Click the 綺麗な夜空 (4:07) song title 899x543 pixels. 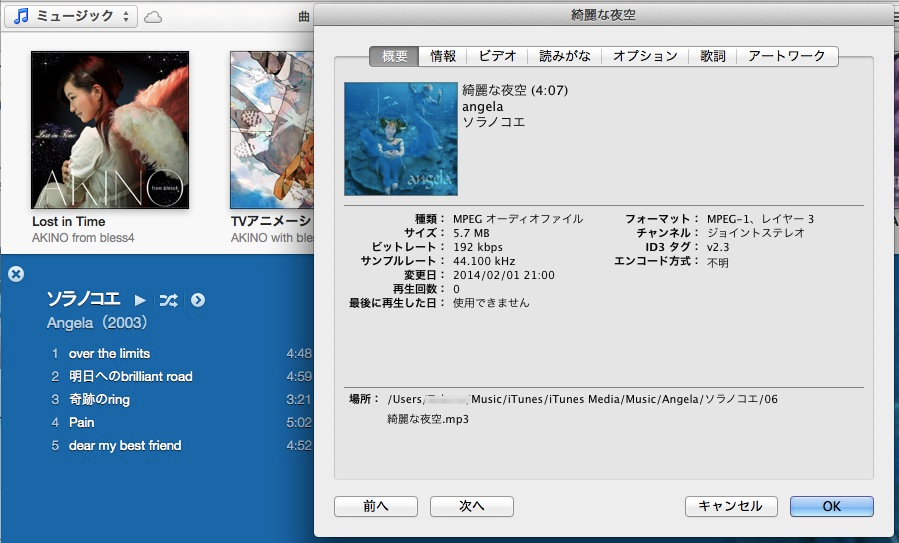click(515, 91)
